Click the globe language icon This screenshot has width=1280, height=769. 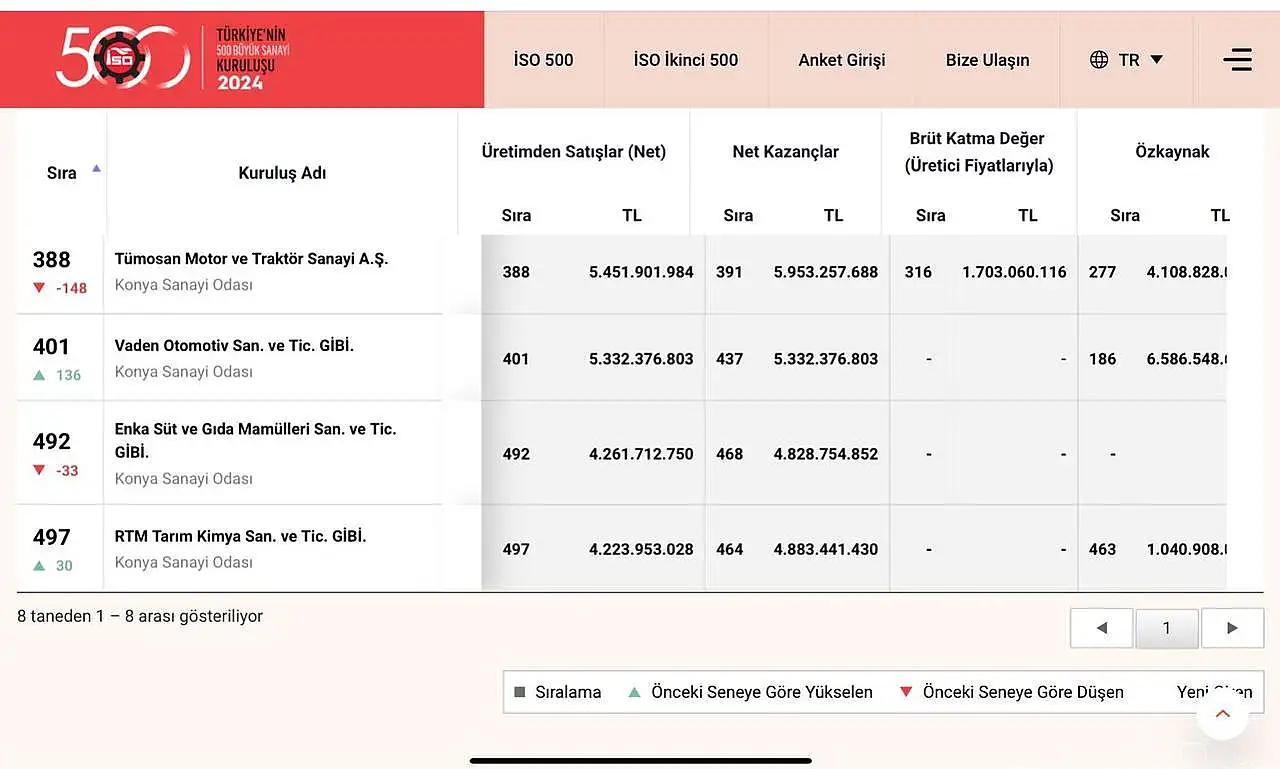[x=1099, y=59]
